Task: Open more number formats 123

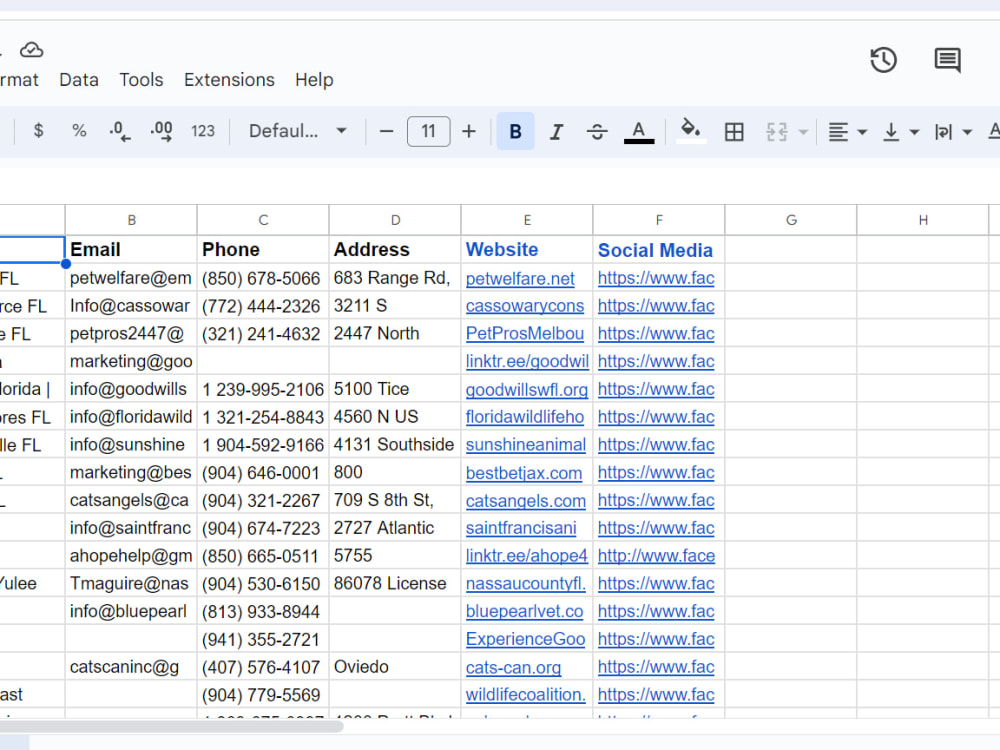Action: point(203,131)
